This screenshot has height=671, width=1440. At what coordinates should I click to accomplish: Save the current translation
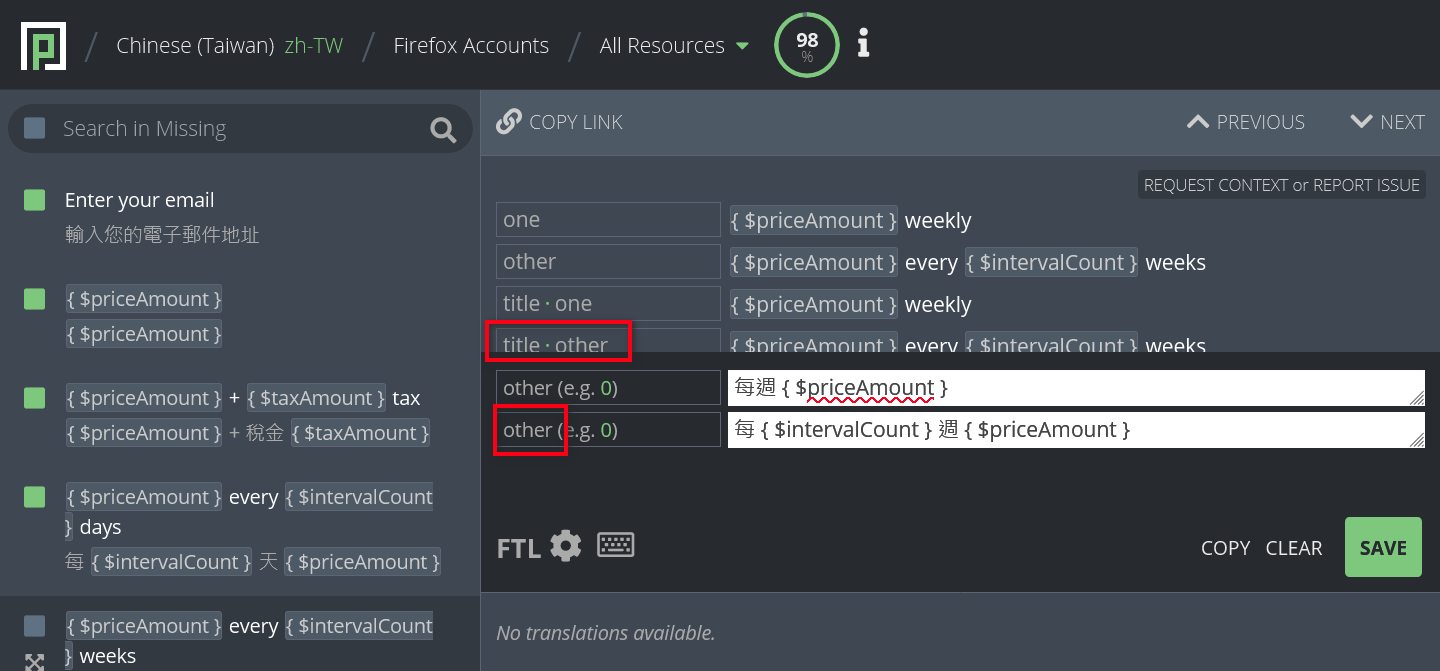coord(1383,547)
